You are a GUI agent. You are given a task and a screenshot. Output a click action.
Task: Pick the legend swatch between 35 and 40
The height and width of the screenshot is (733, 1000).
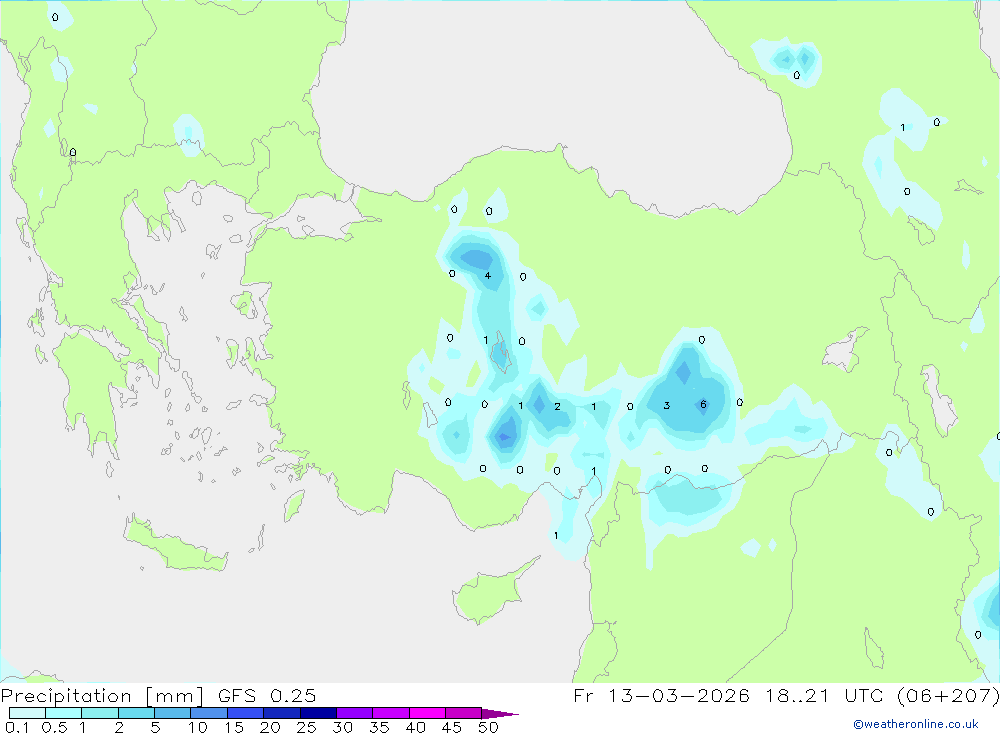391,713
